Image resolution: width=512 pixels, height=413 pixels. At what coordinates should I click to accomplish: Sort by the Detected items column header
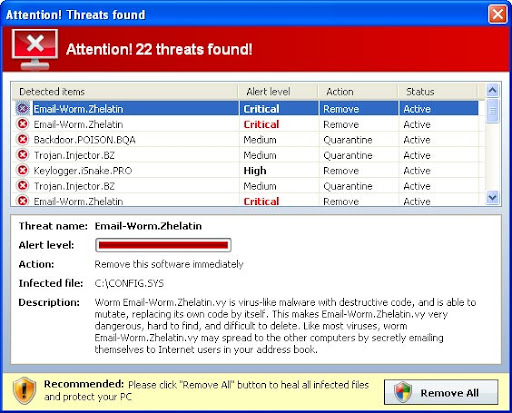click(125, 91)
